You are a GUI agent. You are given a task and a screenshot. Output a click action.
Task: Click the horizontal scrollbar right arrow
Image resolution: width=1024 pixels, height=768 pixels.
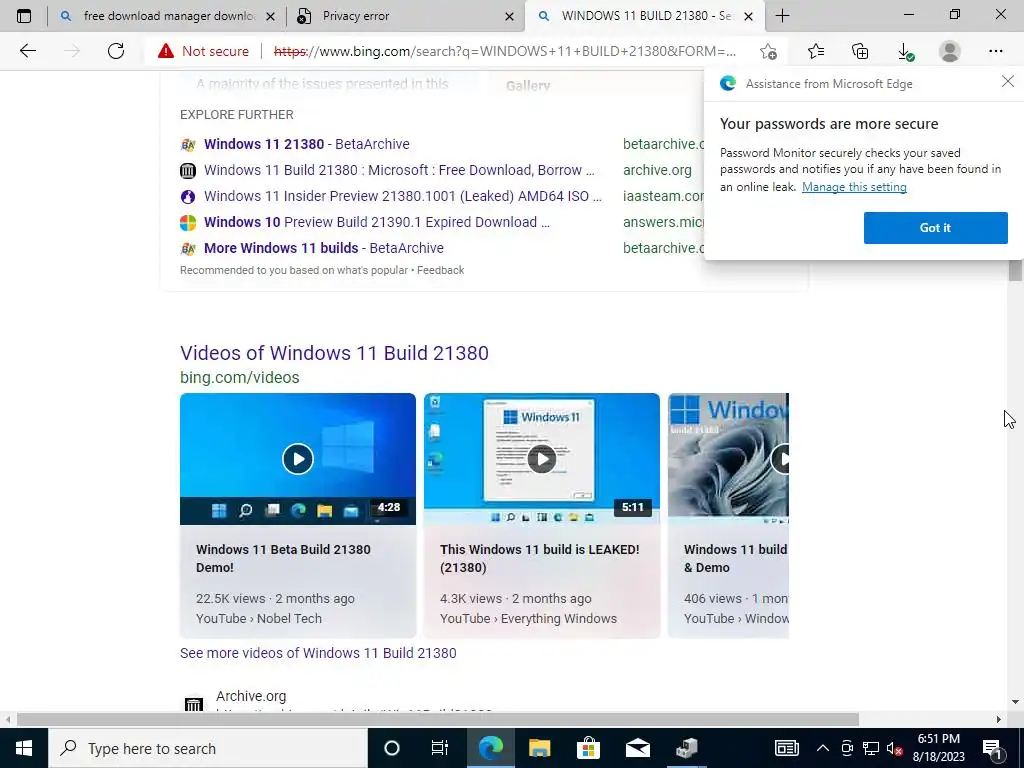[x=998, y=720]
